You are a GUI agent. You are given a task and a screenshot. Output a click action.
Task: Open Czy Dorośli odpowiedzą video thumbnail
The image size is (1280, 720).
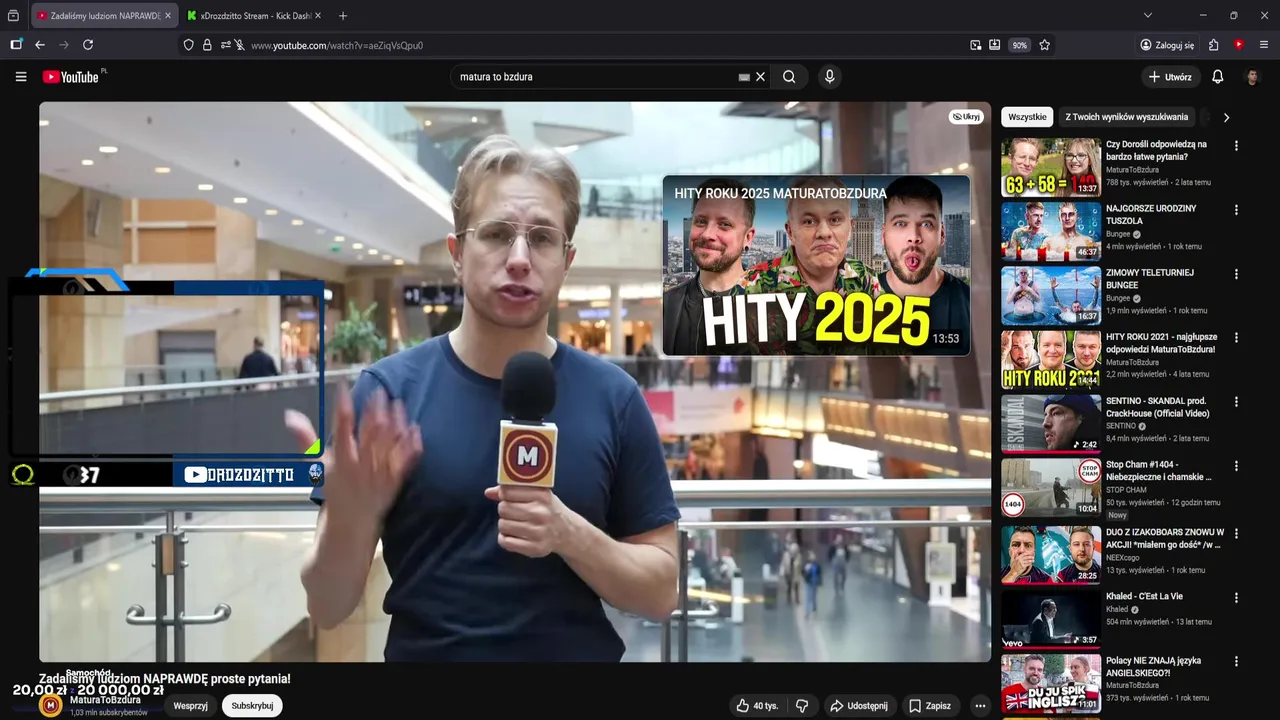click(1051, 167)
